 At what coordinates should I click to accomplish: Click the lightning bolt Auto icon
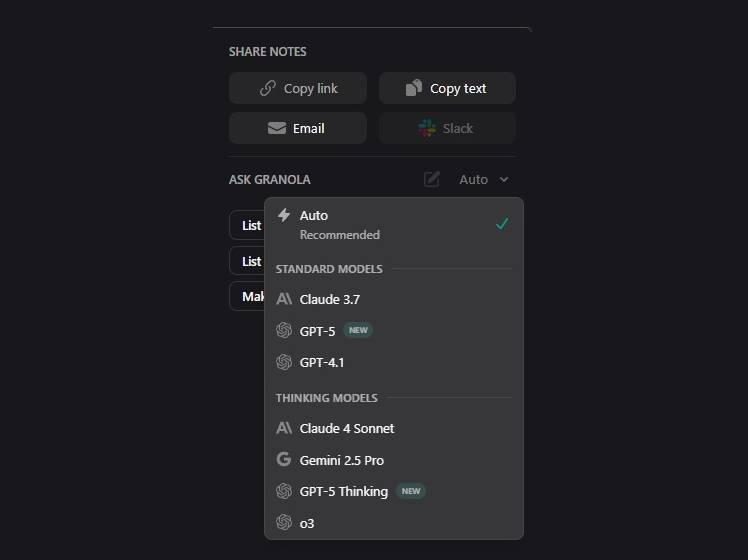pos(284,215)
